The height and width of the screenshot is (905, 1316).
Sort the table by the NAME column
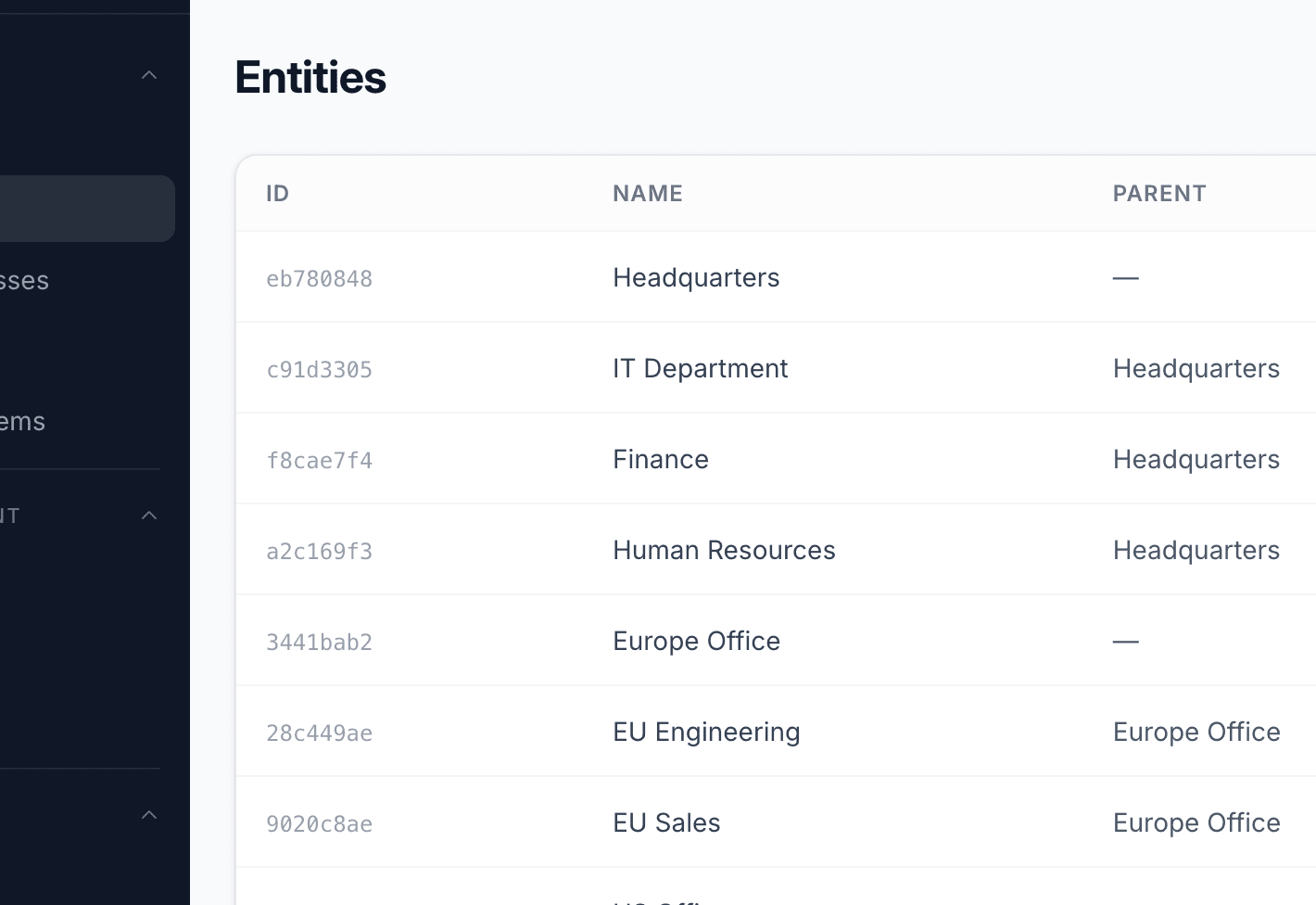[647, 193]
